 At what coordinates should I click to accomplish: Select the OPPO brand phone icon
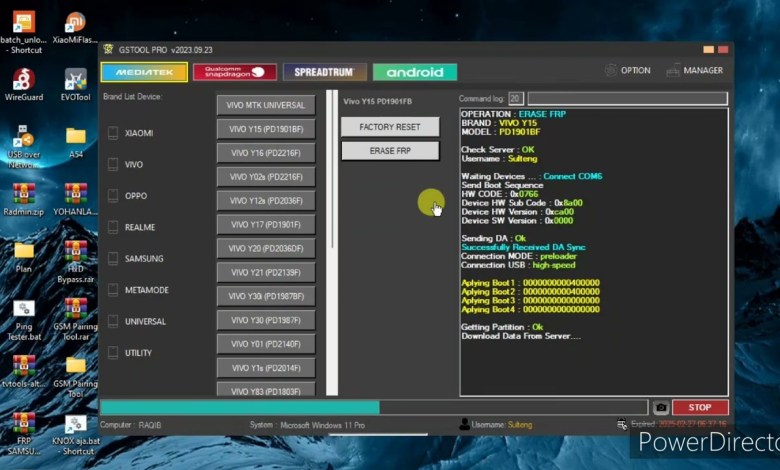[113, 196]
